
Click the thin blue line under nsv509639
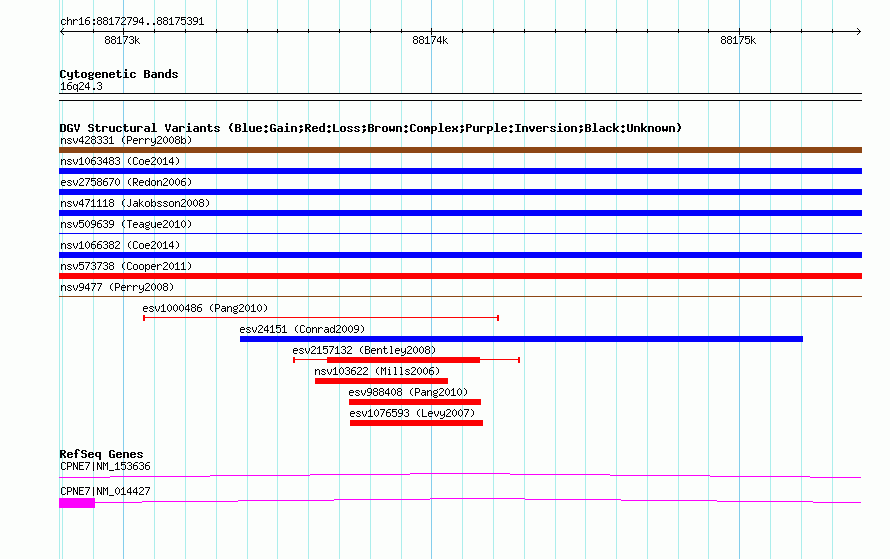click(x=460, y=233)
